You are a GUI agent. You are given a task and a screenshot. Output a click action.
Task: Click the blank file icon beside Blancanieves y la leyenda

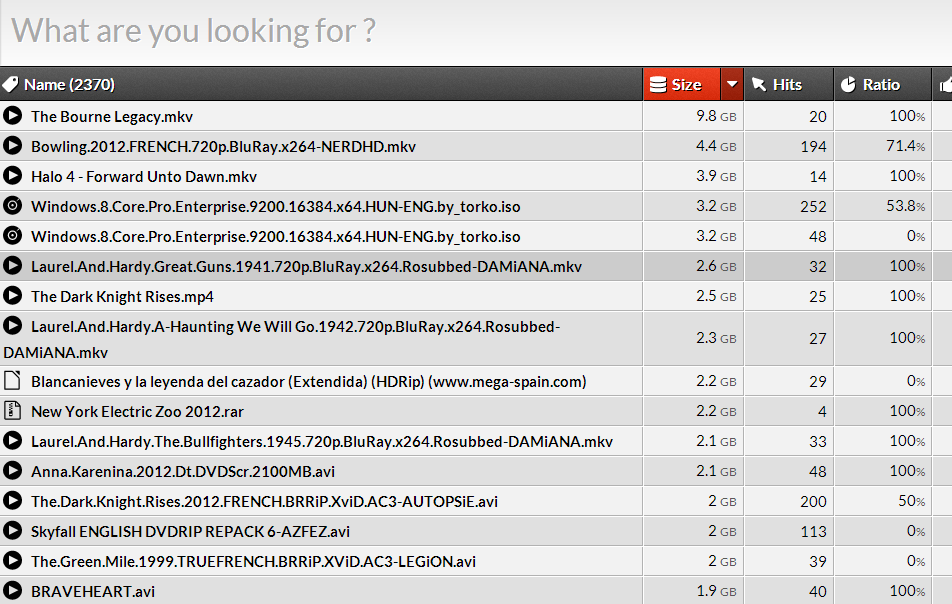(x=12, y=381)
